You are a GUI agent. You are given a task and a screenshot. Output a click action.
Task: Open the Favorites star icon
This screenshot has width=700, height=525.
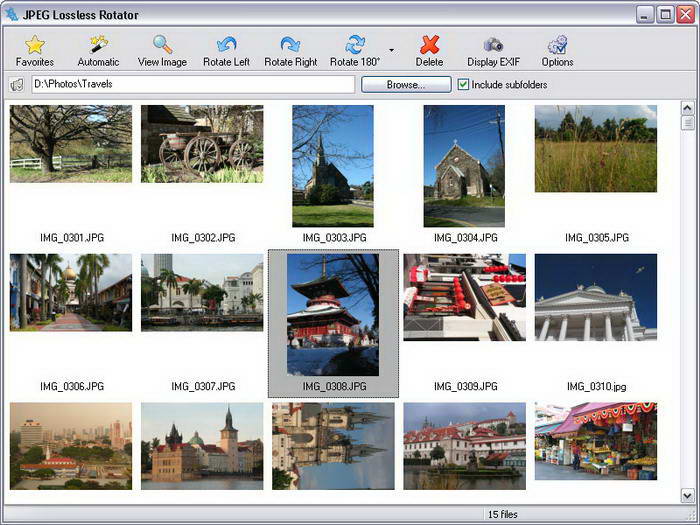tap(35, 45)
